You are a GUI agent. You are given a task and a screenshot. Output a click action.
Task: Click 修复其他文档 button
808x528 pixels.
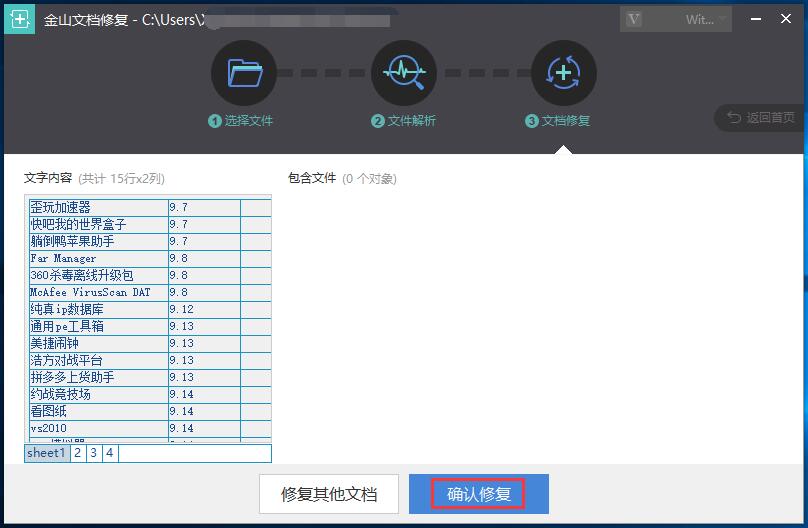pyautogui.click(x=329, y=494)
